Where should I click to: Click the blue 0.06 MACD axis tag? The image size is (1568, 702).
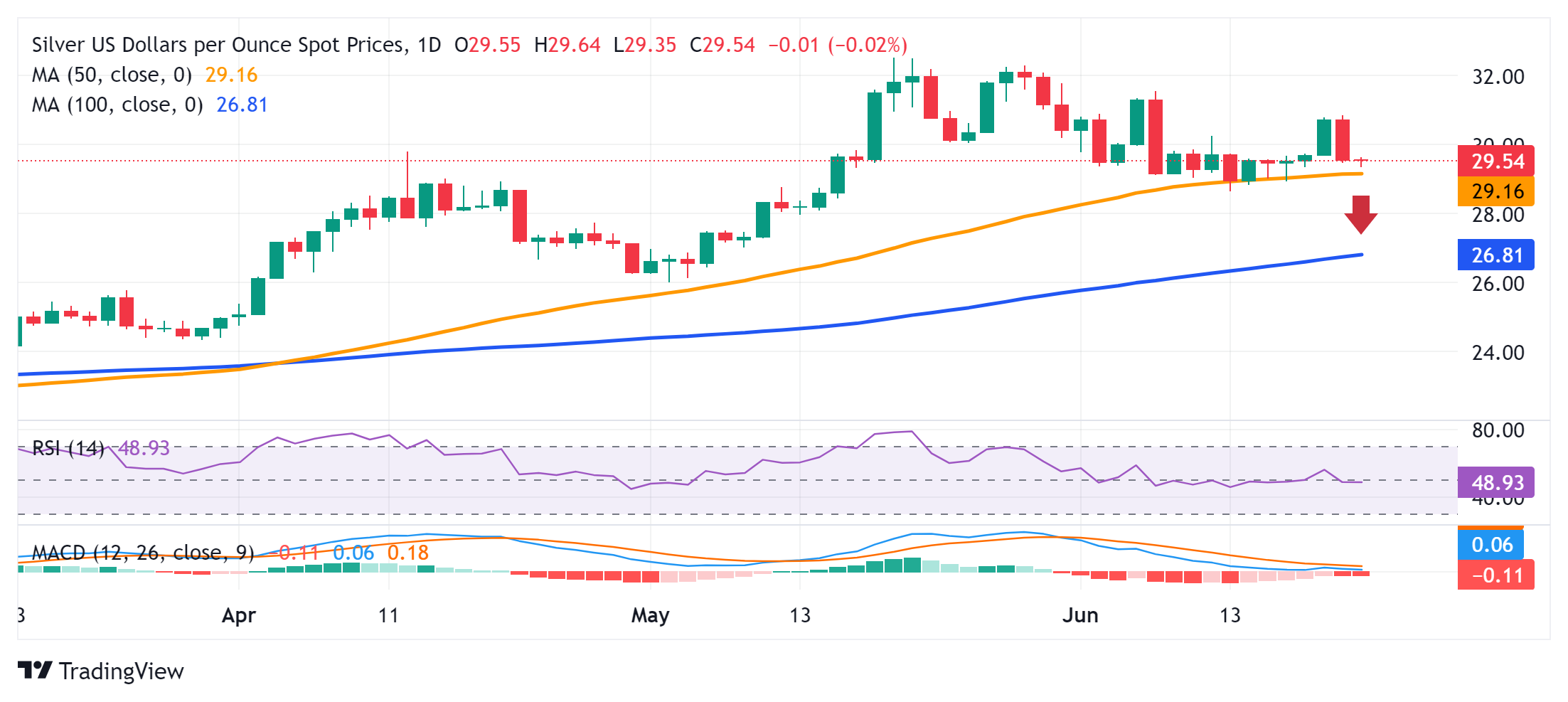pos(1490,545)
